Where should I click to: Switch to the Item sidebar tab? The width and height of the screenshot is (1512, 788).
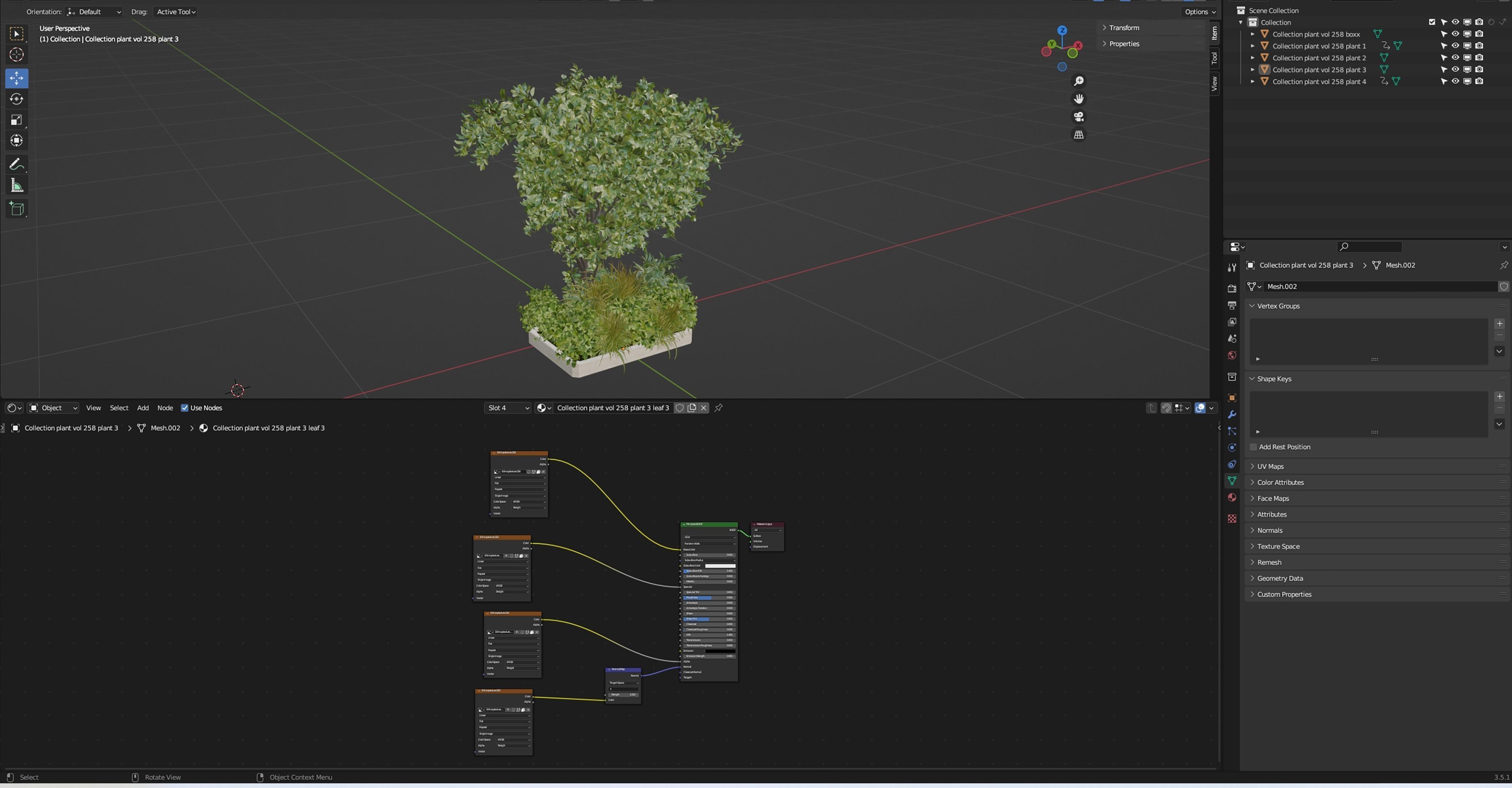coord(1215,33)
